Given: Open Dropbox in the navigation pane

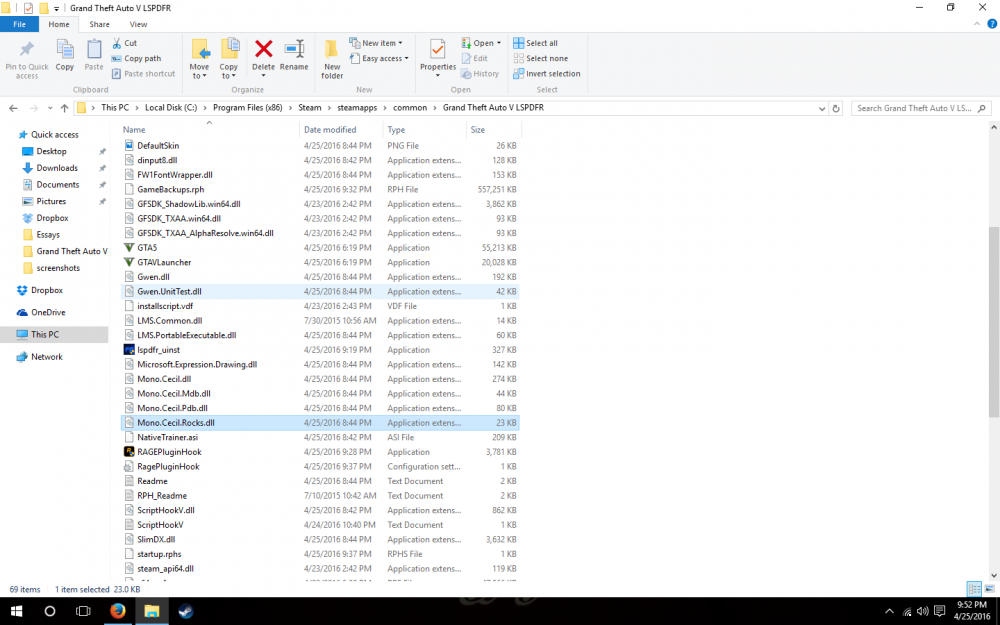Looking at the screenshot, I should click(x=47, y=290).
